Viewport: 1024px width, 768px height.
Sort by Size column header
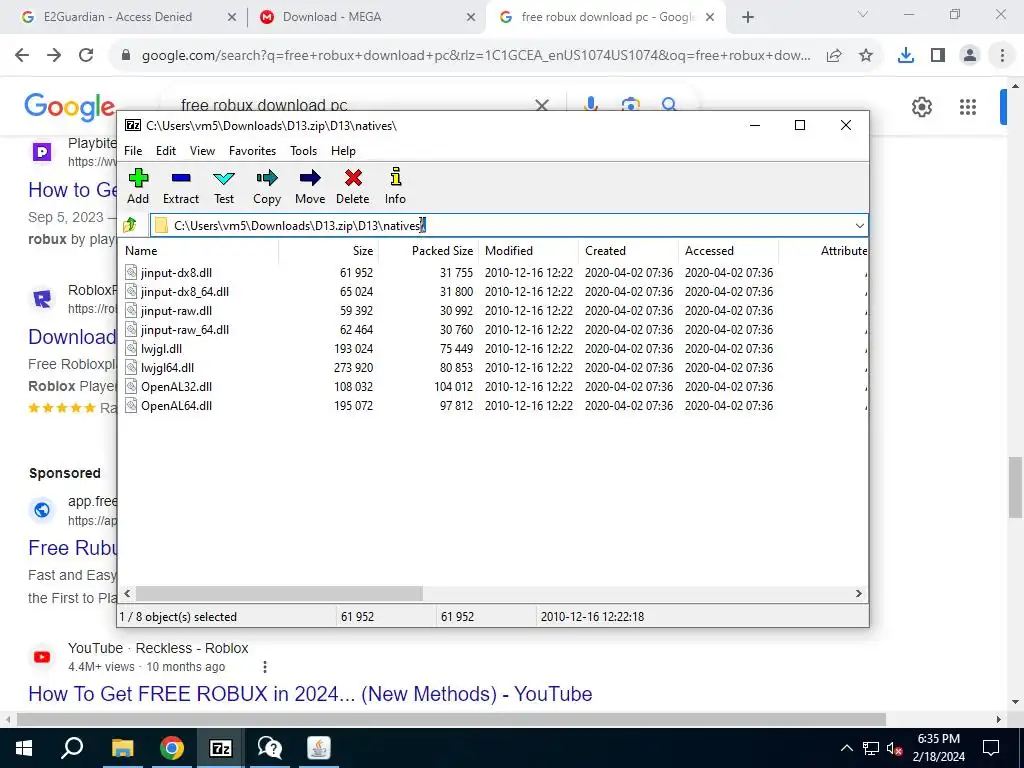tap(328, 251)
